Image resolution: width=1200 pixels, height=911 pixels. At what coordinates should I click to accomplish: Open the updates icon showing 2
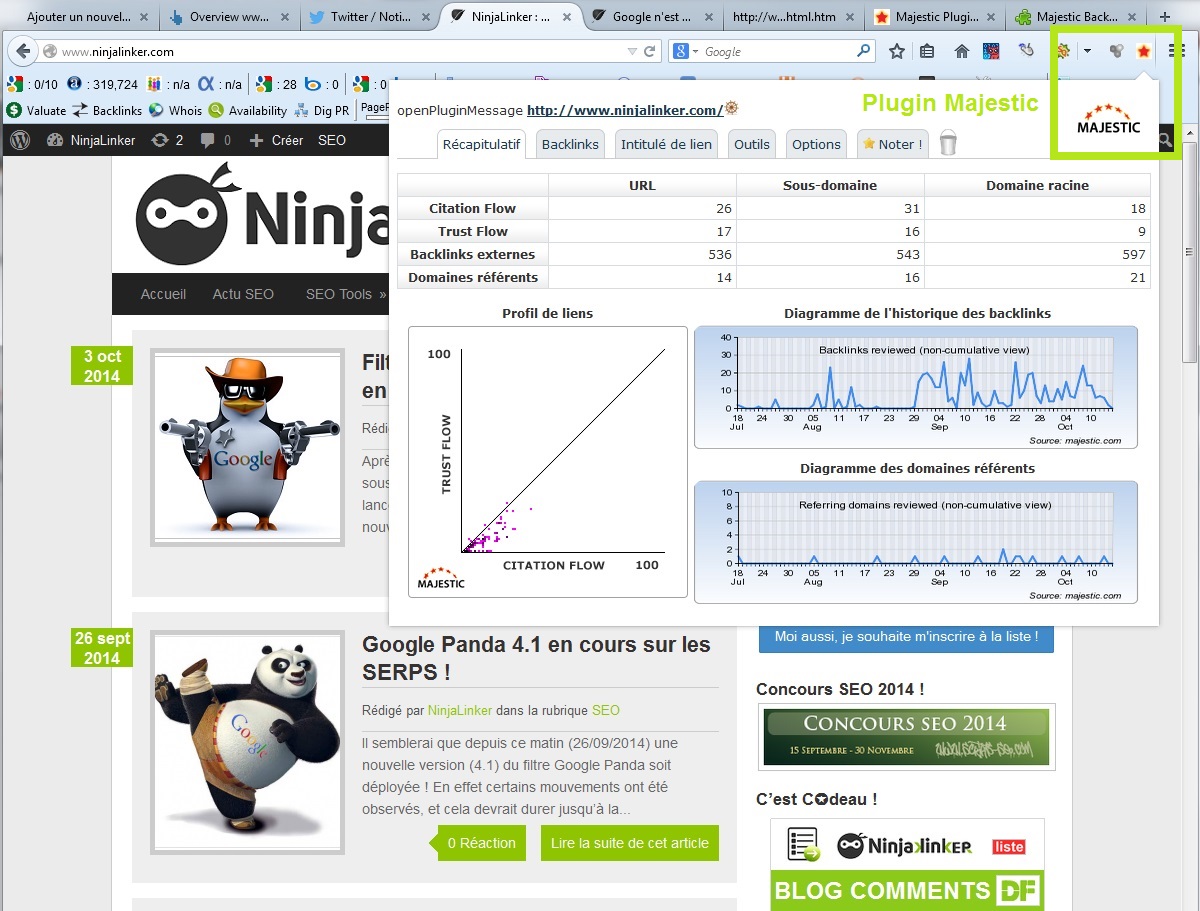point(167,141)
